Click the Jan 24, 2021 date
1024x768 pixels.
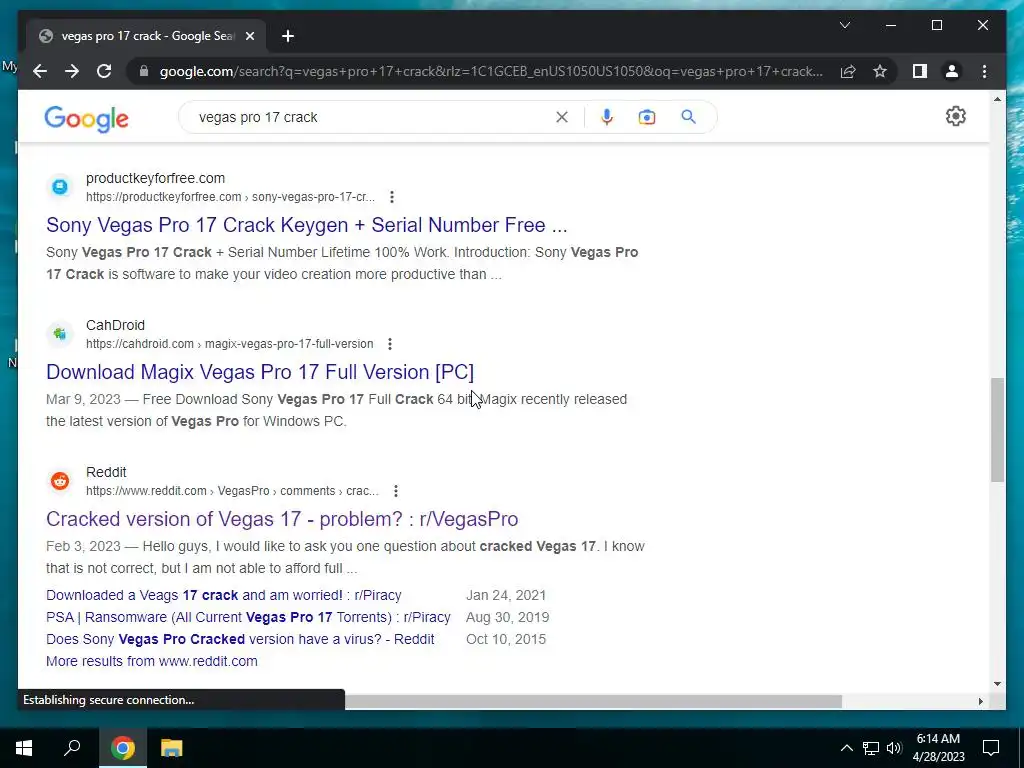pyautogui.click(x=505, y=595)
